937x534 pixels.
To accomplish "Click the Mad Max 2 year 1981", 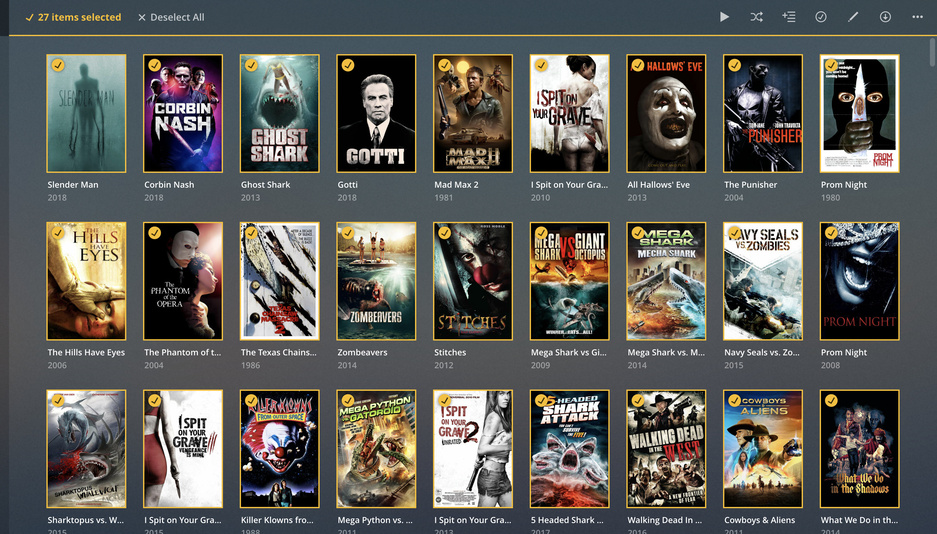I will [x=443, y=198].
